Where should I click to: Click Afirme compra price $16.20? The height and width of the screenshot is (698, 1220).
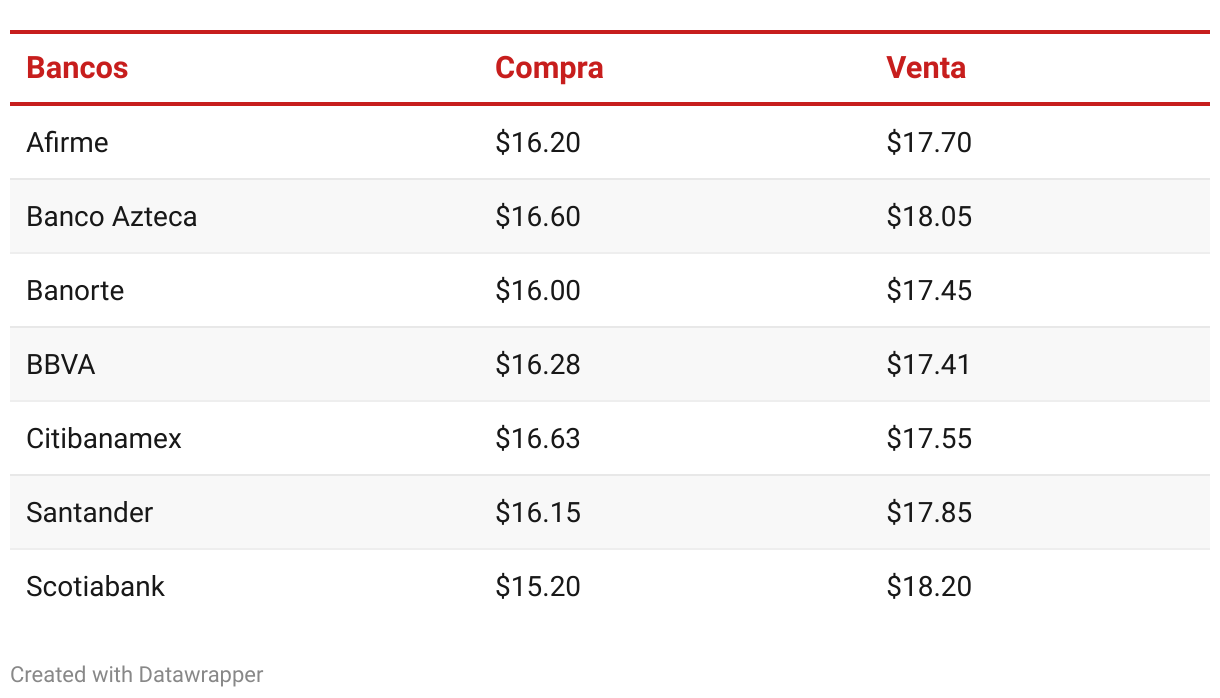click(x=538, y=142)
